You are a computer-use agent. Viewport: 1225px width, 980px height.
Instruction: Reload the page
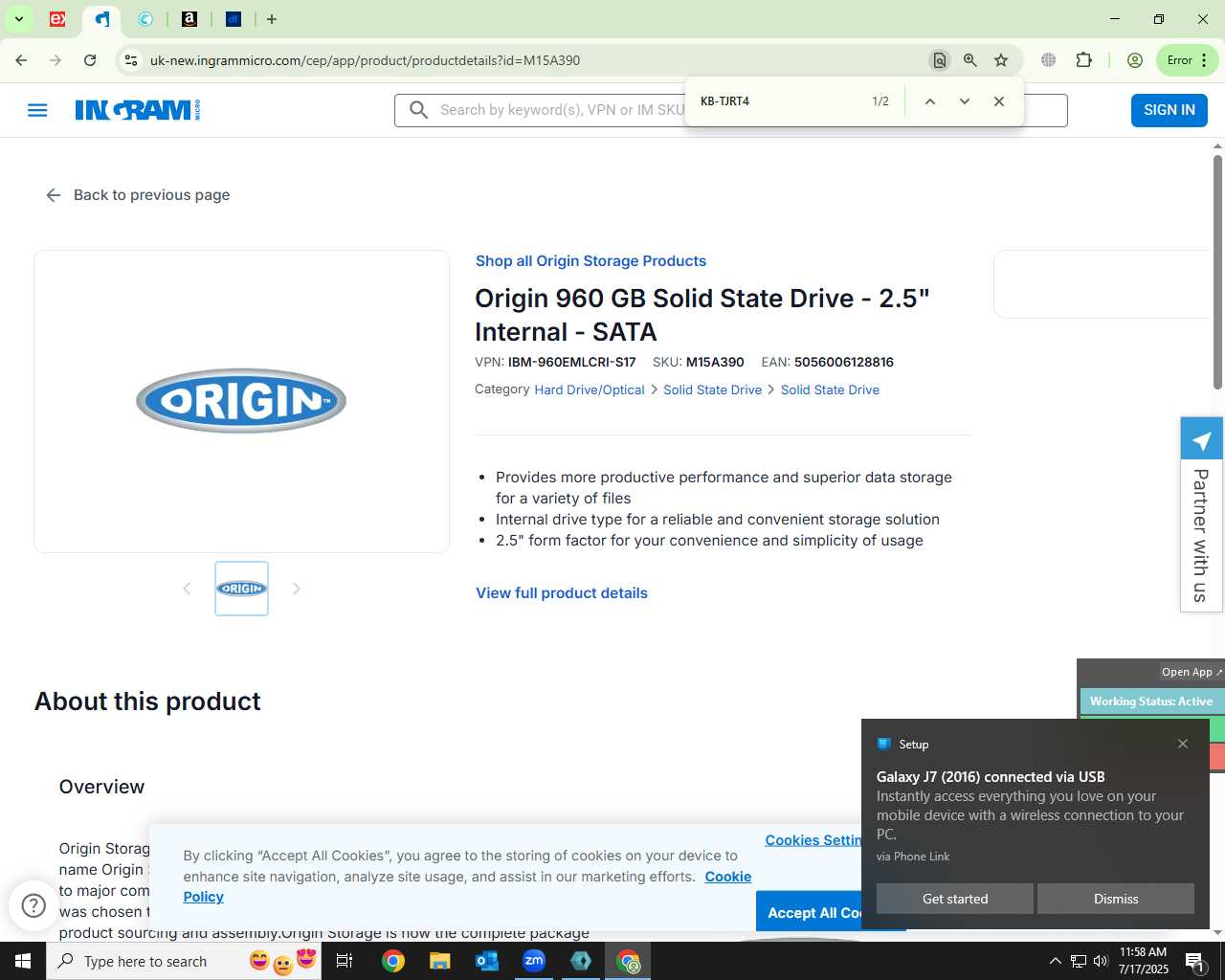pyautogui.click(x=90, y=60)
